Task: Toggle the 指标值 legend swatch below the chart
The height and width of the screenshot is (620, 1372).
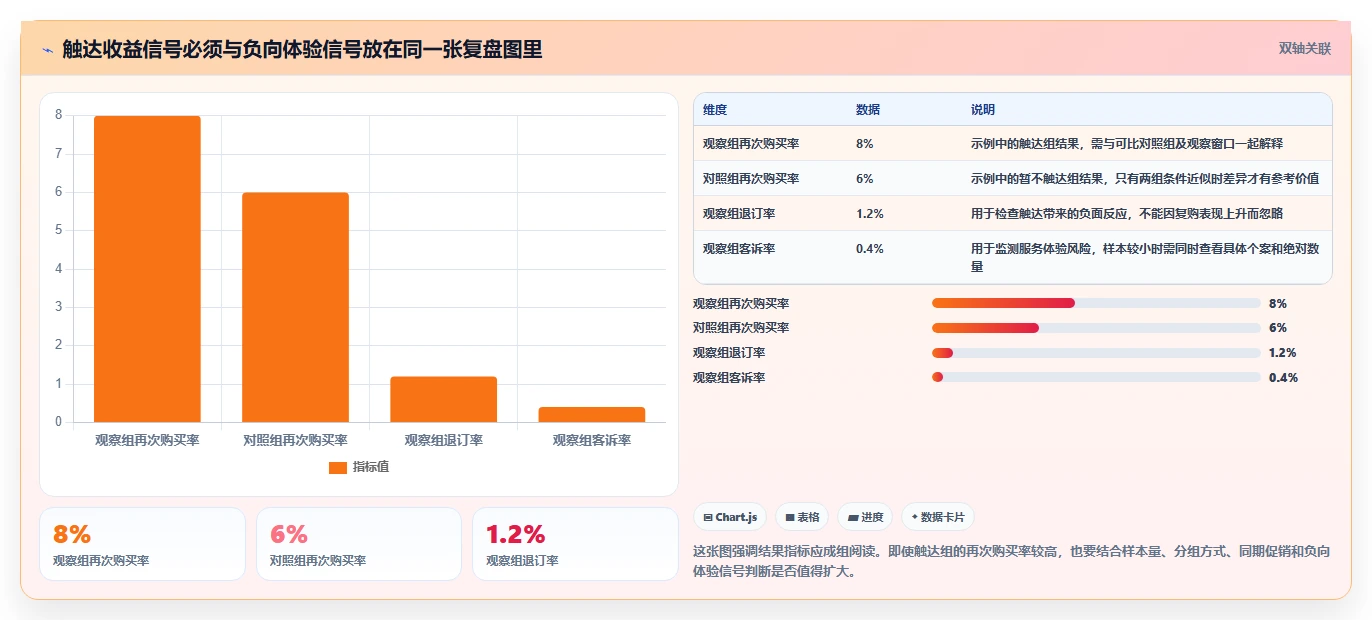Action: (337, 467)
